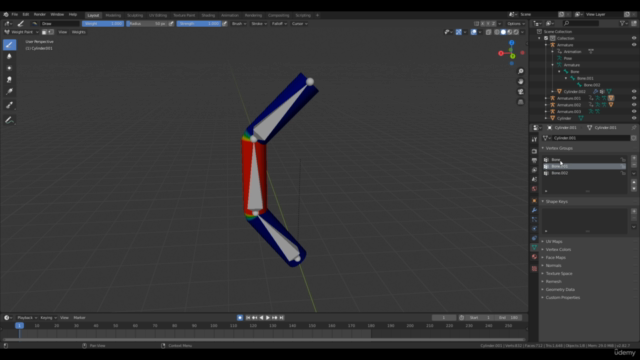
Task: Open the Weights menu in viewport header
Action: [x=78, y=32]
